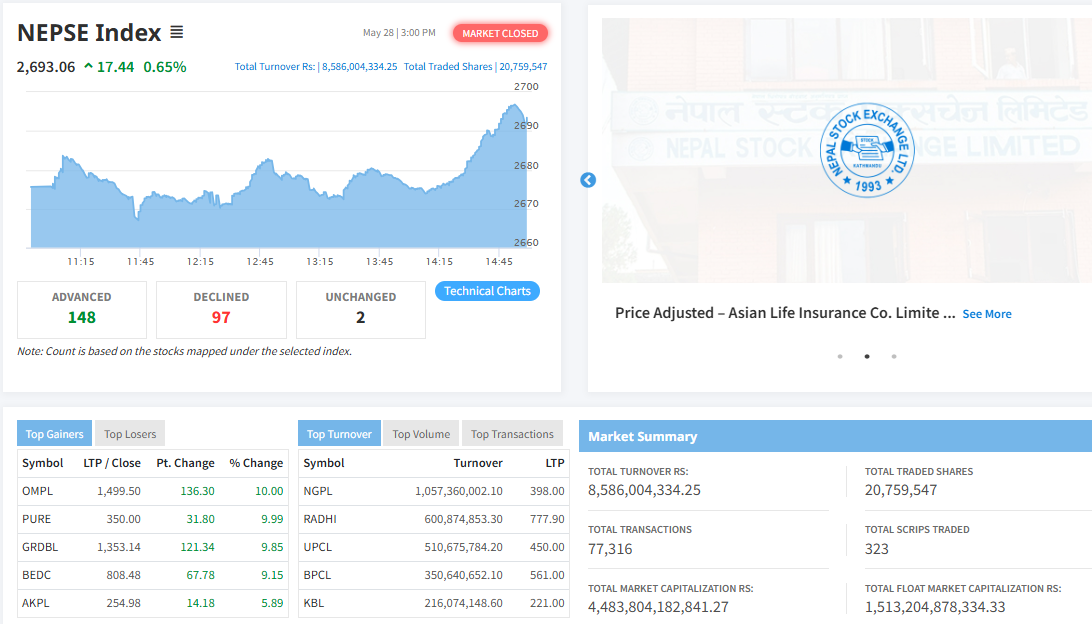Open the Technical Charts view
Screen dimensions: 1092x624
(487, 291)
